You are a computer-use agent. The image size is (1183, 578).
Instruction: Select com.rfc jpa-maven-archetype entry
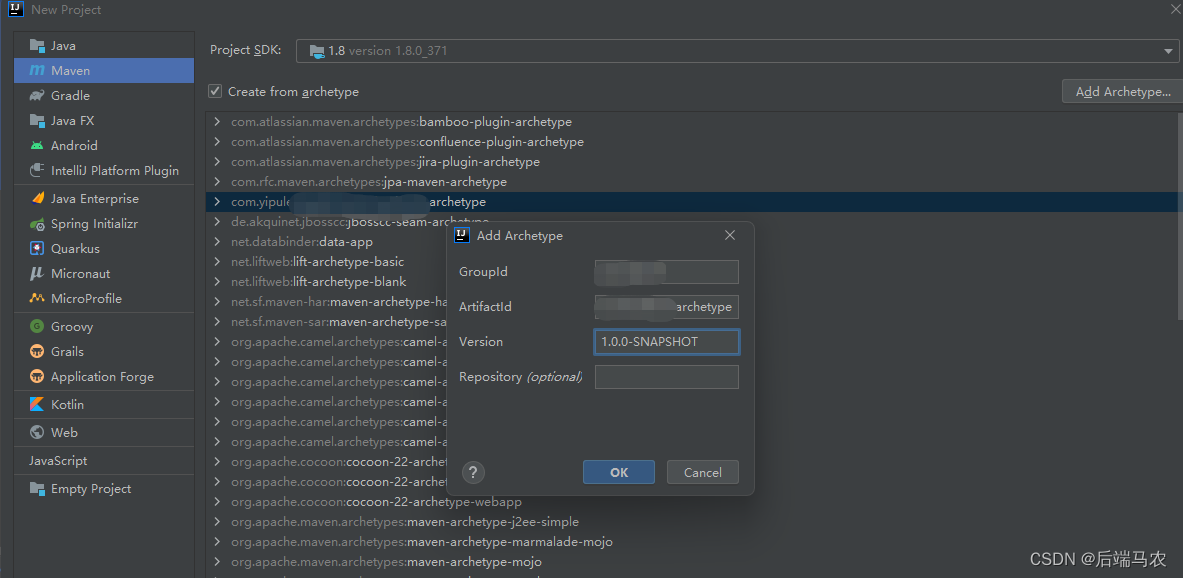click(x=369, y=182)
